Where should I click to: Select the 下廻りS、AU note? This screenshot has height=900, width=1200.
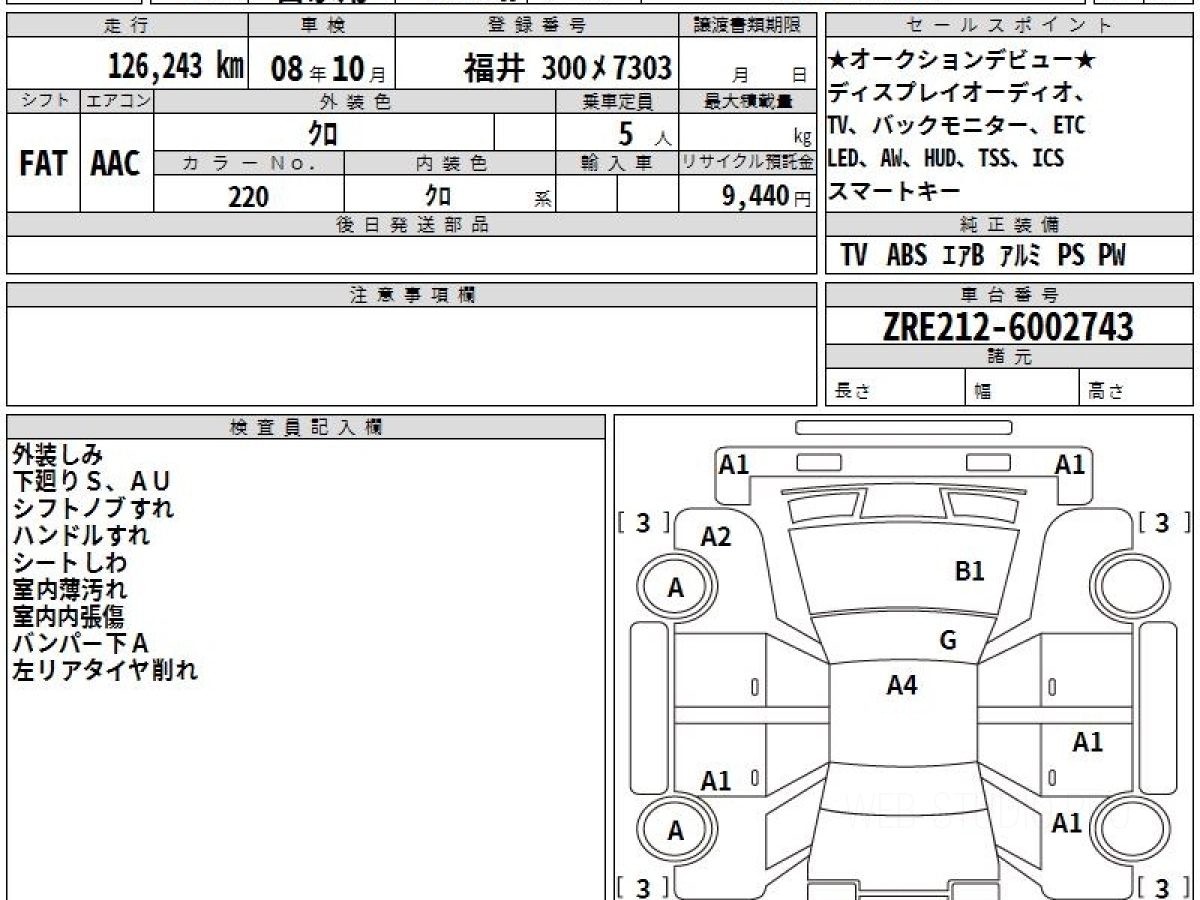[x=92, y=482]
